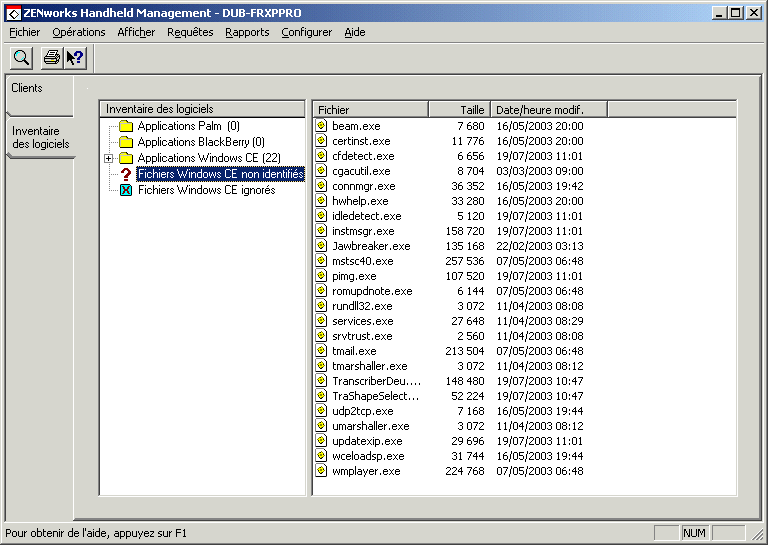Viewport: 768px width, 545px height.
Task: Click the file icon beside romupdnote.exe
Action: (x=321, y=291)
